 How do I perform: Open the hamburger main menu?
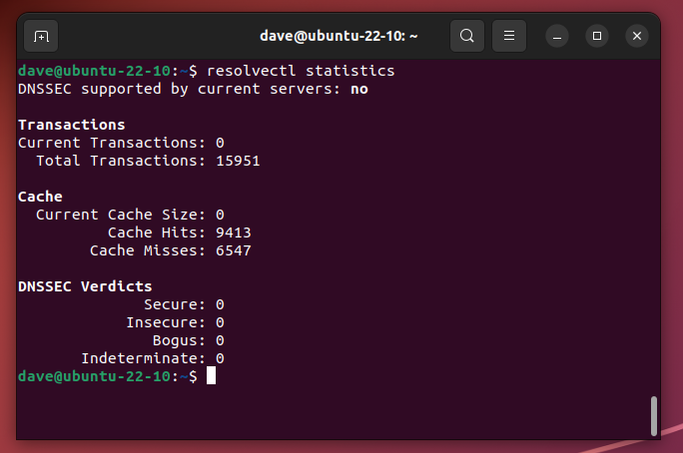(509, 36)
